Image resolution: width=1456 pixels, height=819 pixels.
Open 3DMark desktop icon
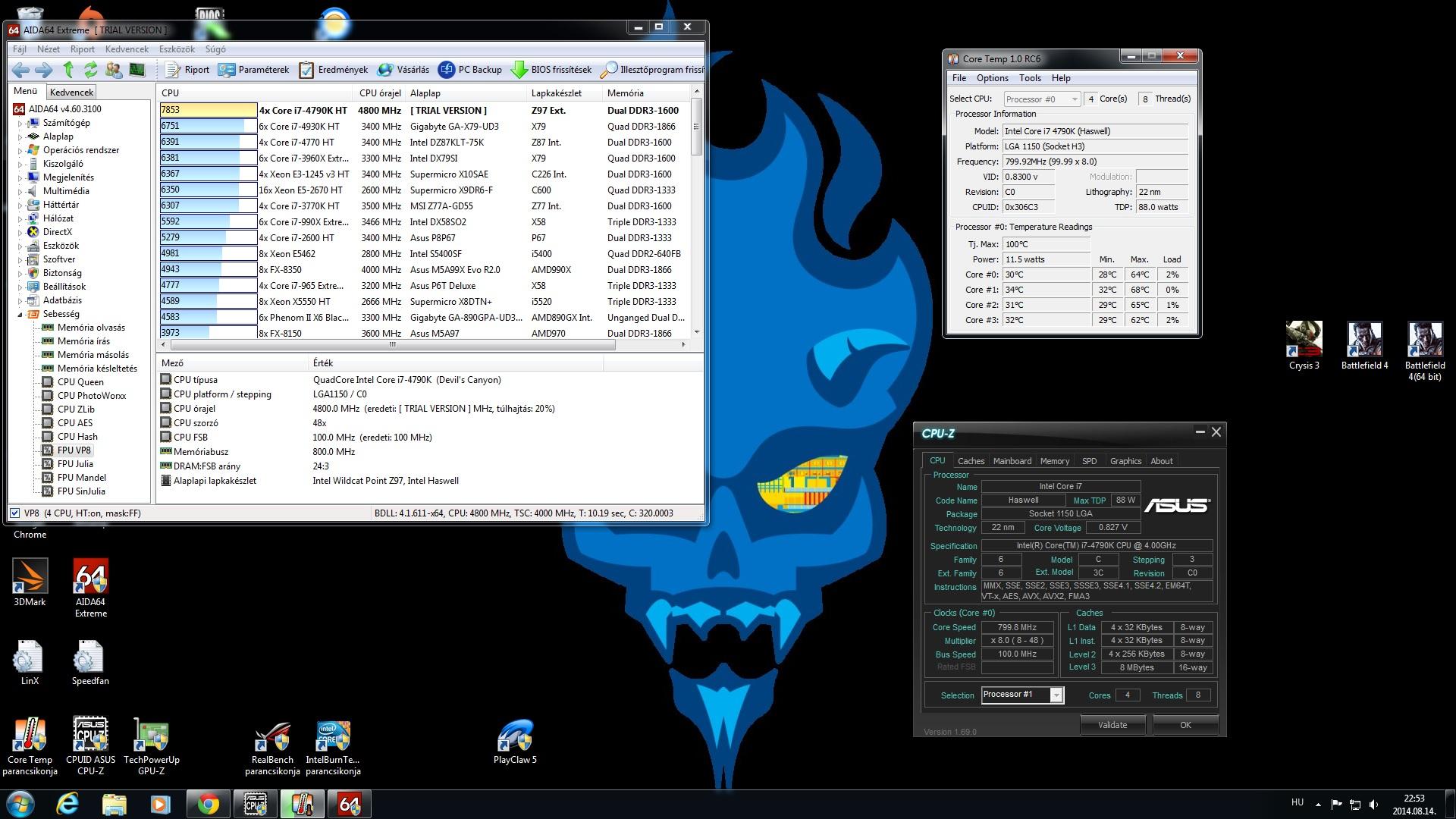coord(30,582)
